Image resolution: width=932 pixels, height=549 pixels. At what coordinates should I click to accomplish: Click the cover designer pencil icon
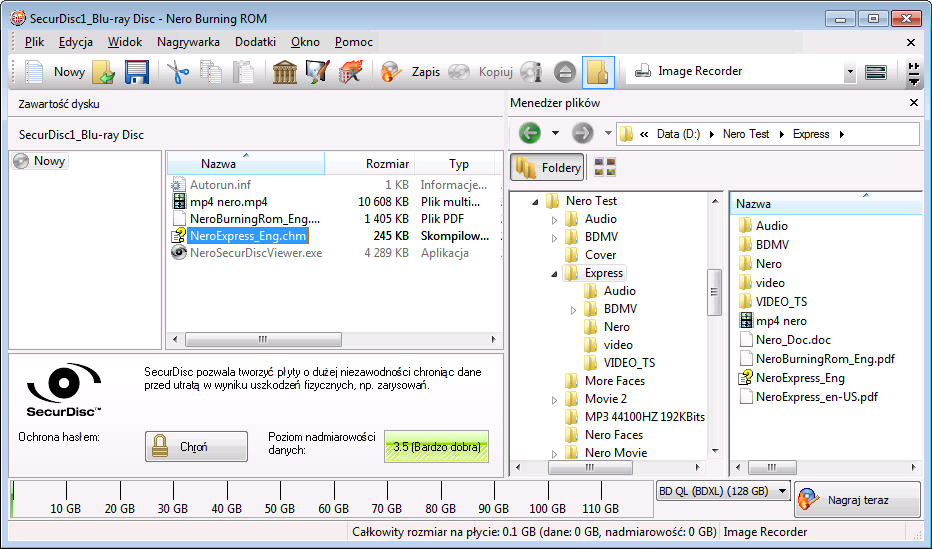tap(317, 72)
